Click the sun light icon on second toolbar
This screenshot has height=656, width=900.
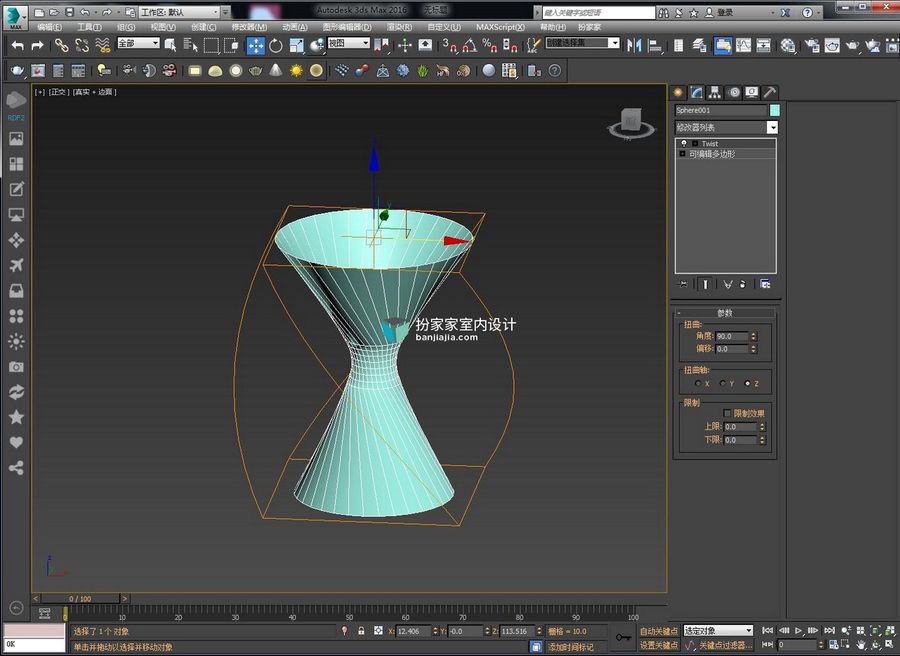[296, 71]
